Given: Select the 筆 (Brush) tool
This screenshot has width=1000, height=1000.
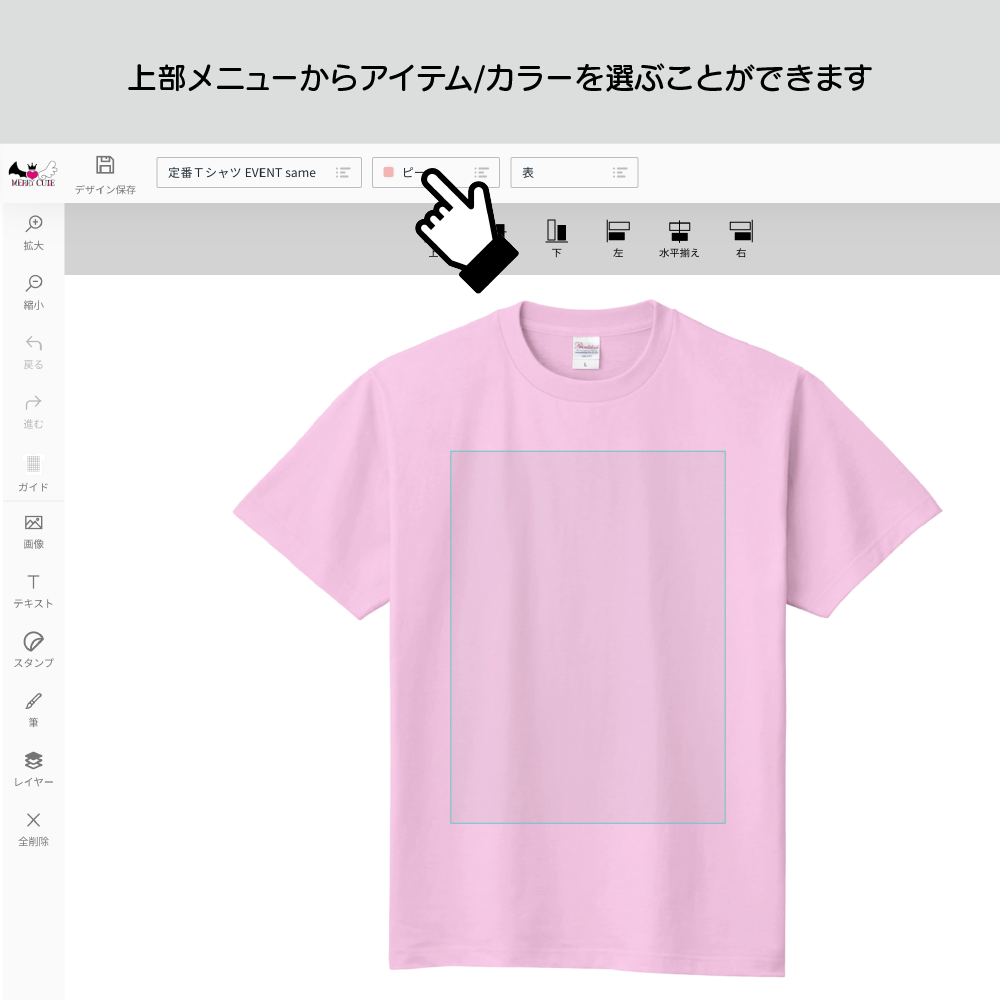Looking at the screenshot, I should 33,710.
